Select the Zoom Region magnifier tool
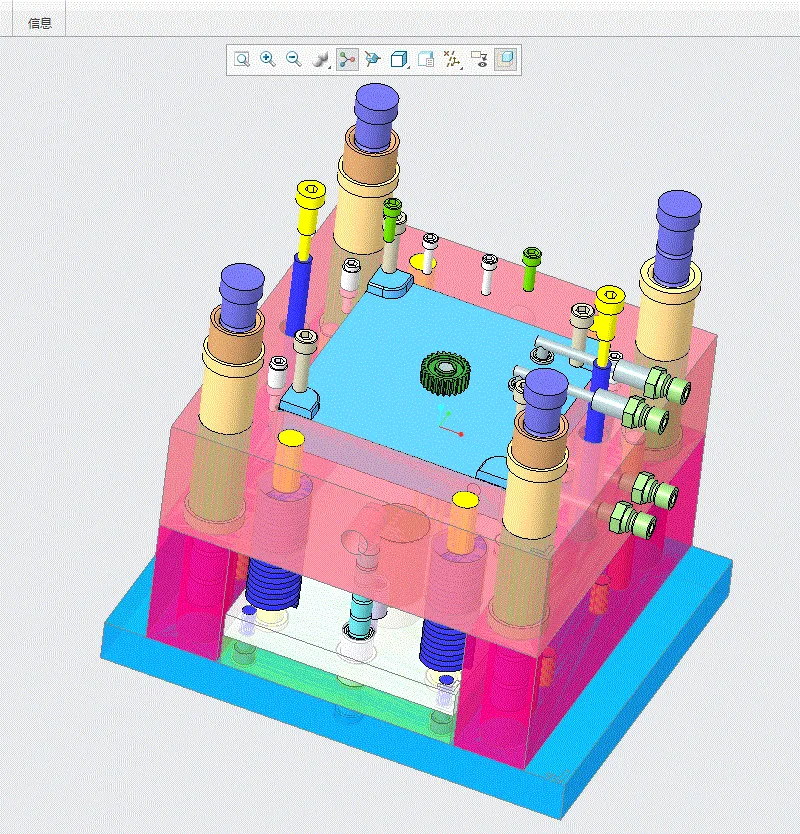Viewport: 800px width, 834px height. point(240,59)
